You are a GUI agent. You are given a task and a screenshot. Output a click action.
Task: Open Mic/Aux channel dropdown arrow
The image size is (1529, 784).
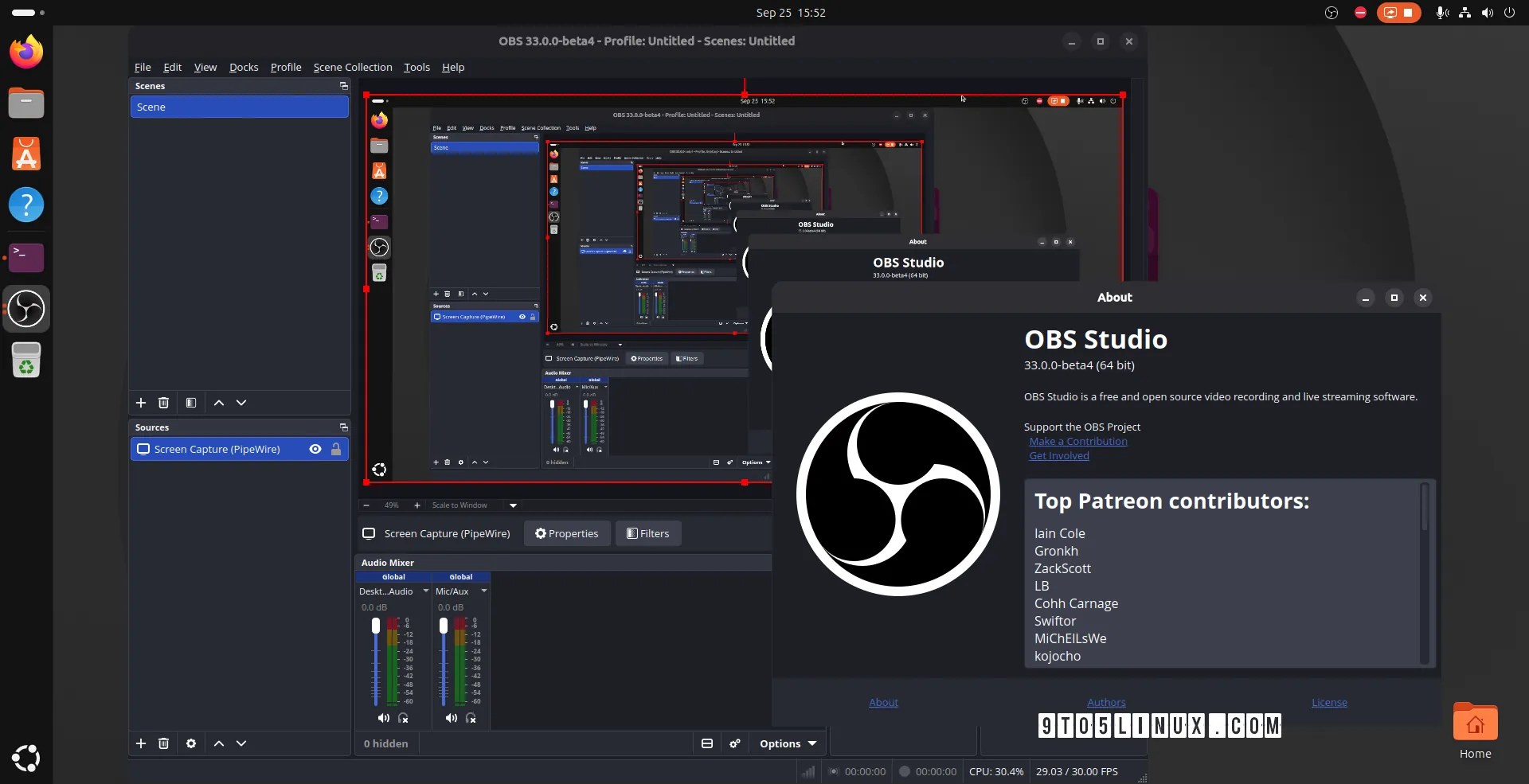(483, 591)
